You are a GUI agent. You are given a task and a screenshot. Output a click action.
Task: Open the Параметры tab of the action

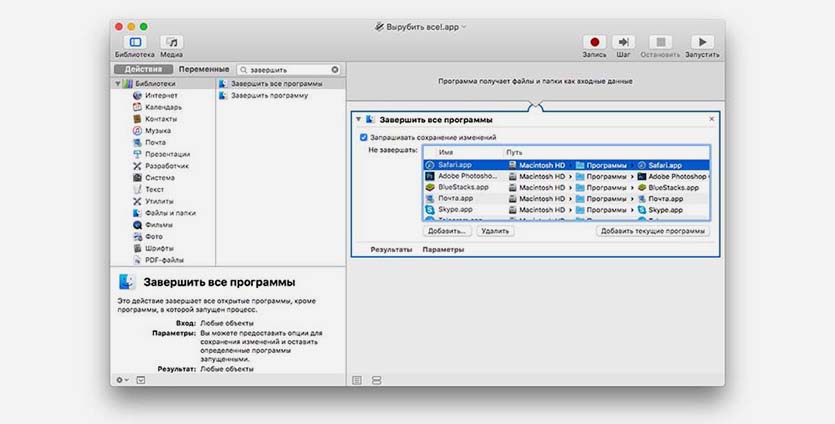[443, 249]
